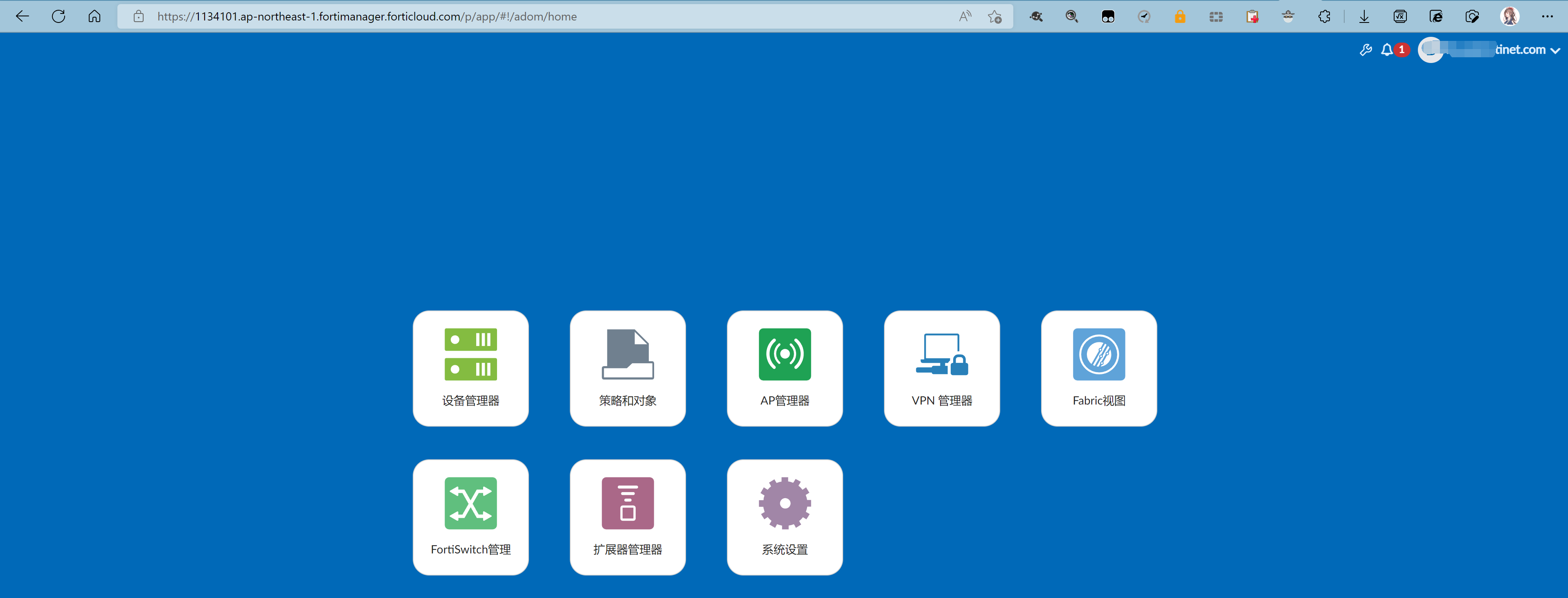
Task: Open the VPN 管理器 tile
Action: pos(942,368)
